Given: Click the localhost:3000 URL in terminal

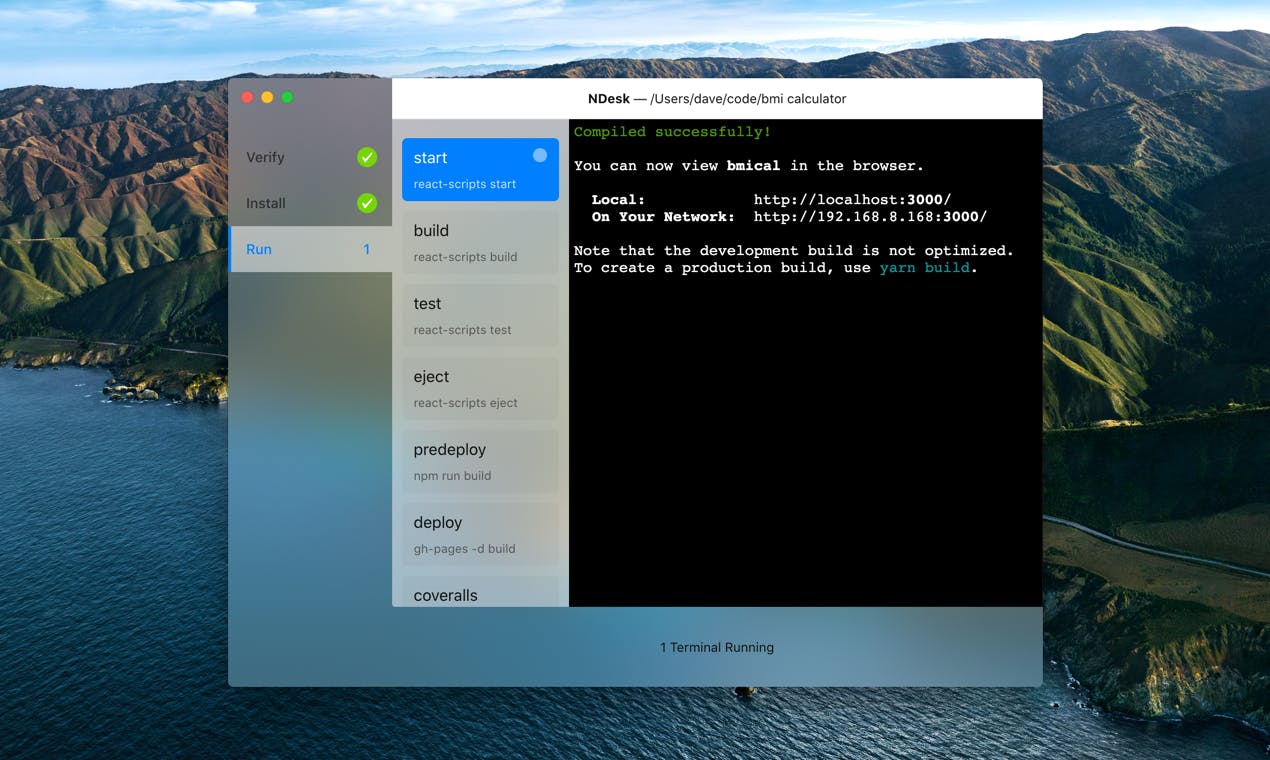Looking at the screenshot, I should click(852, 199).
